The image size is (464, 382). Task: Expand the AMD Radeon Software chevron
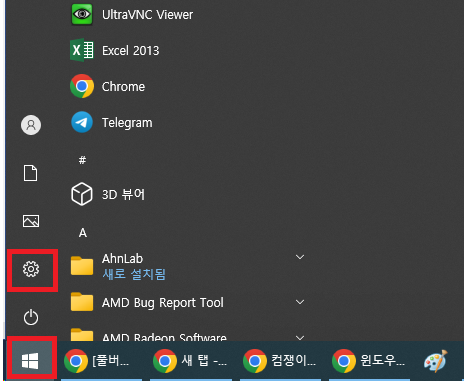coord(300,338)
